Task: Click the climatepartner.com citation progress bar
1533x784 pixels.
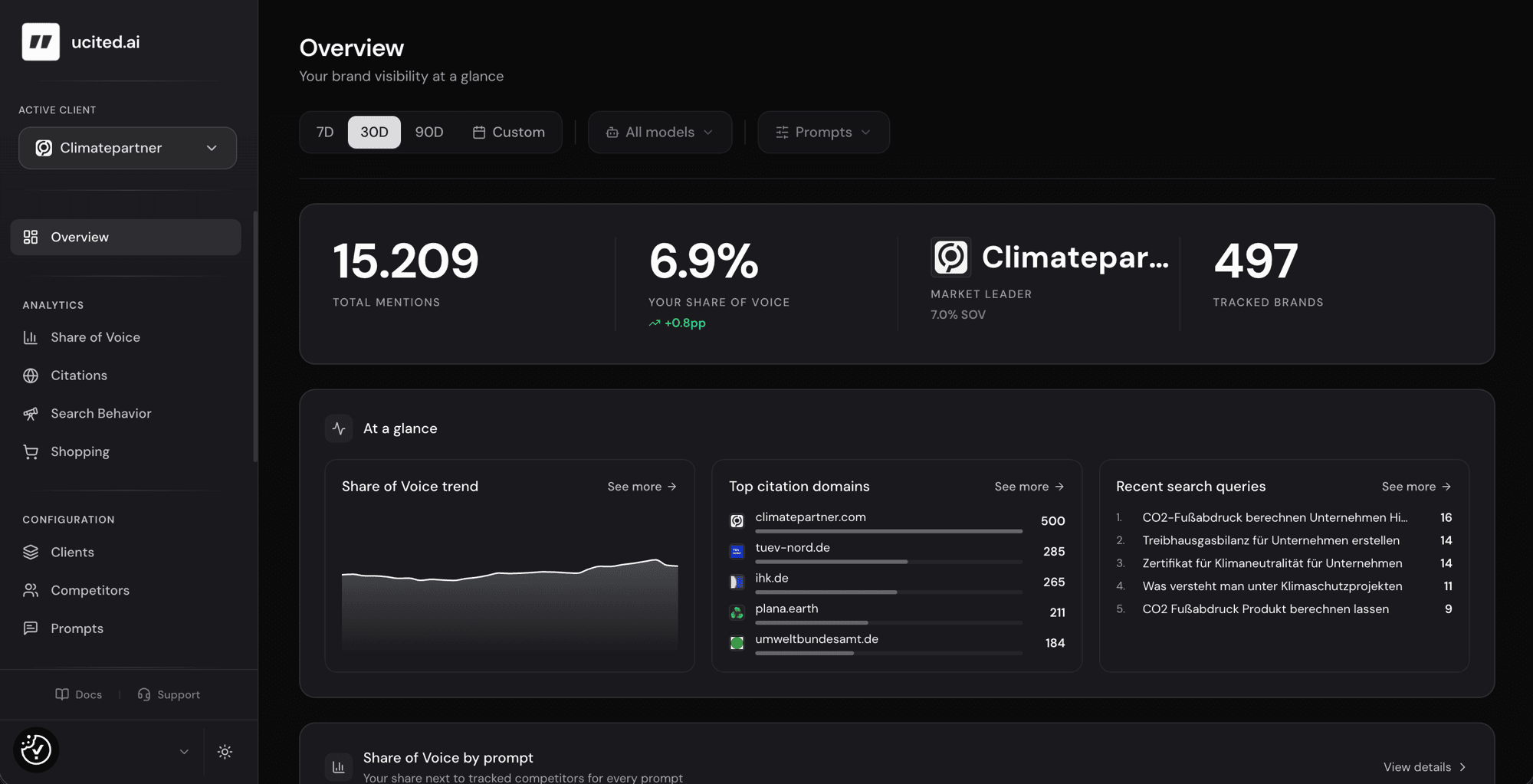Action: [888, 531]
